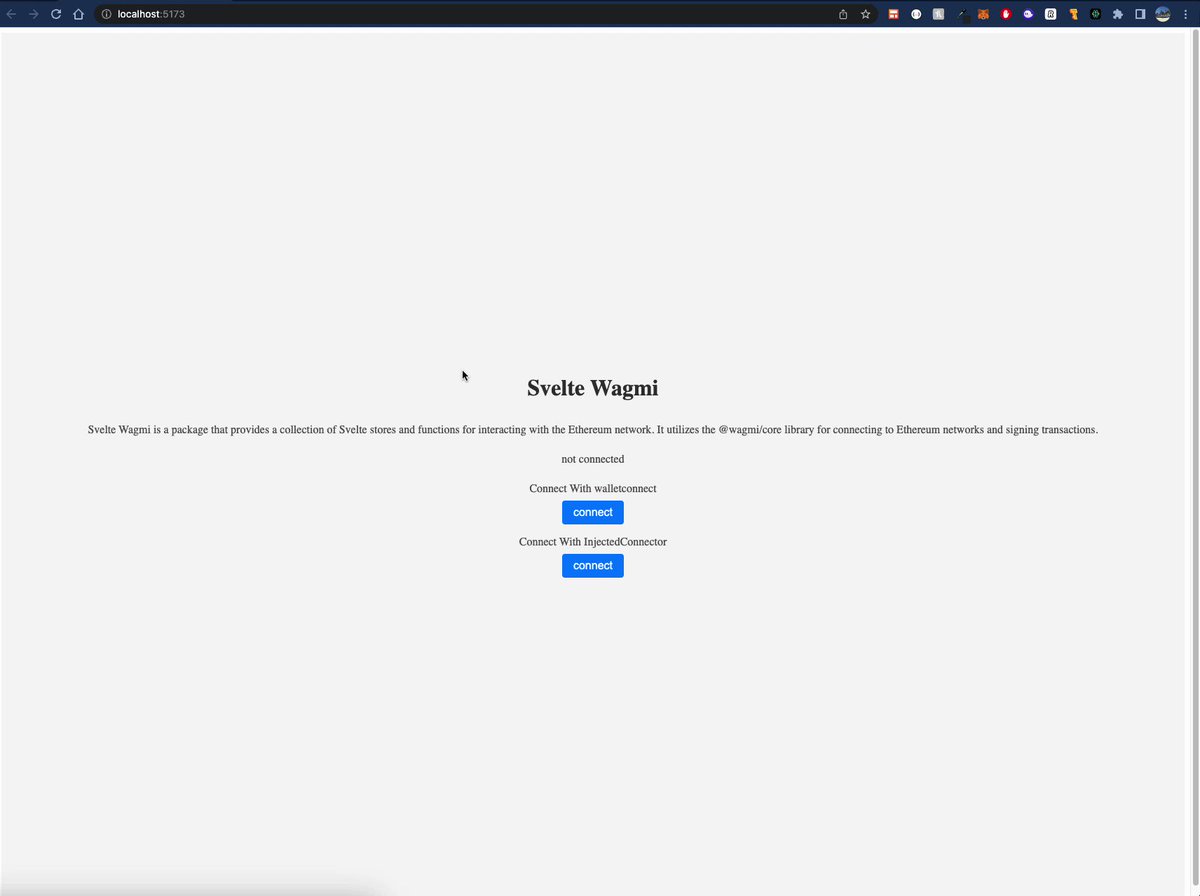Open the yellow extension icon
Image resolution: width=1200 pixels, height=896 pixels.
point(1073,14)
